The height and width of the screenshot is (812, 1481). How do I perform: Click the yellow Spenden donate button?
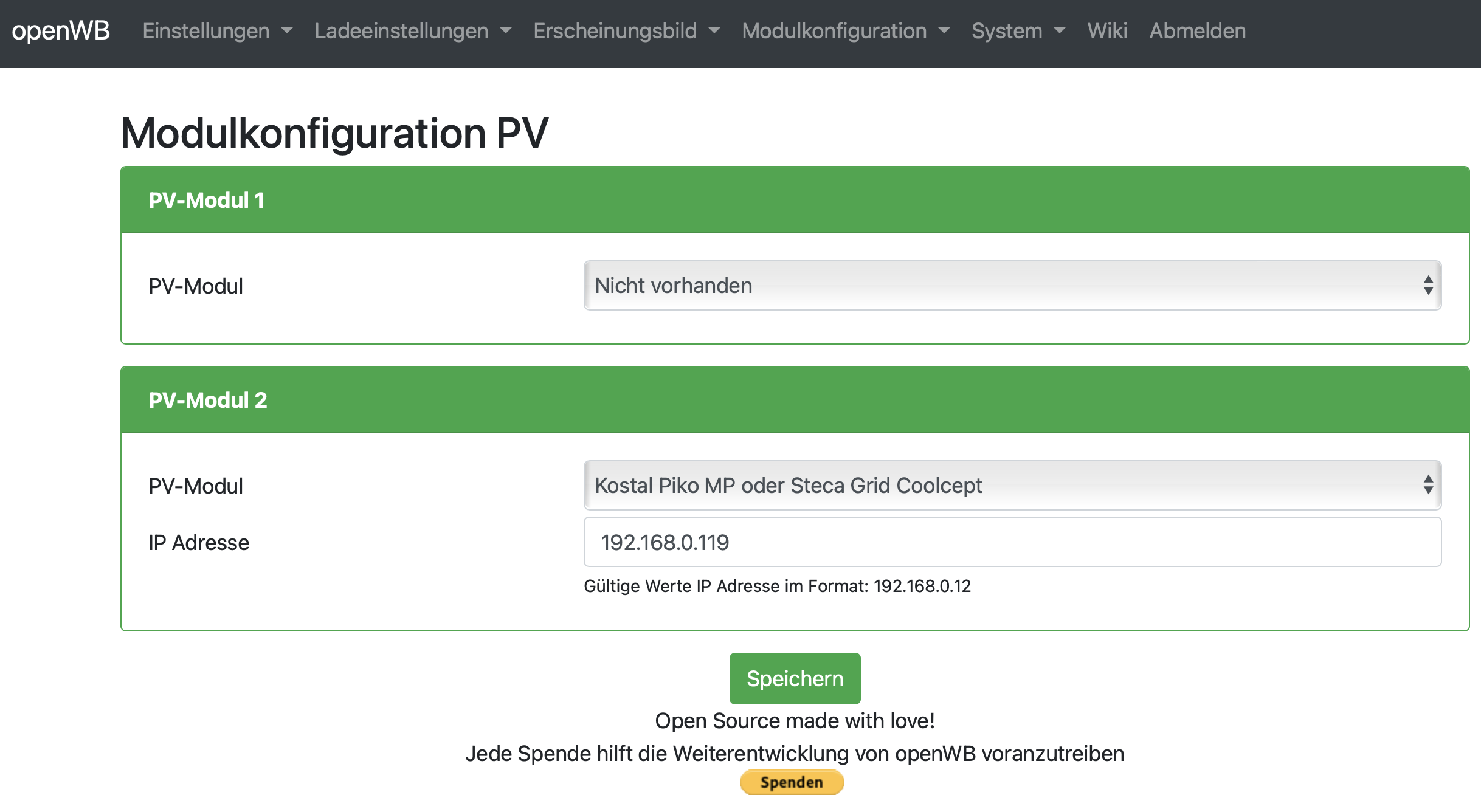792,782
